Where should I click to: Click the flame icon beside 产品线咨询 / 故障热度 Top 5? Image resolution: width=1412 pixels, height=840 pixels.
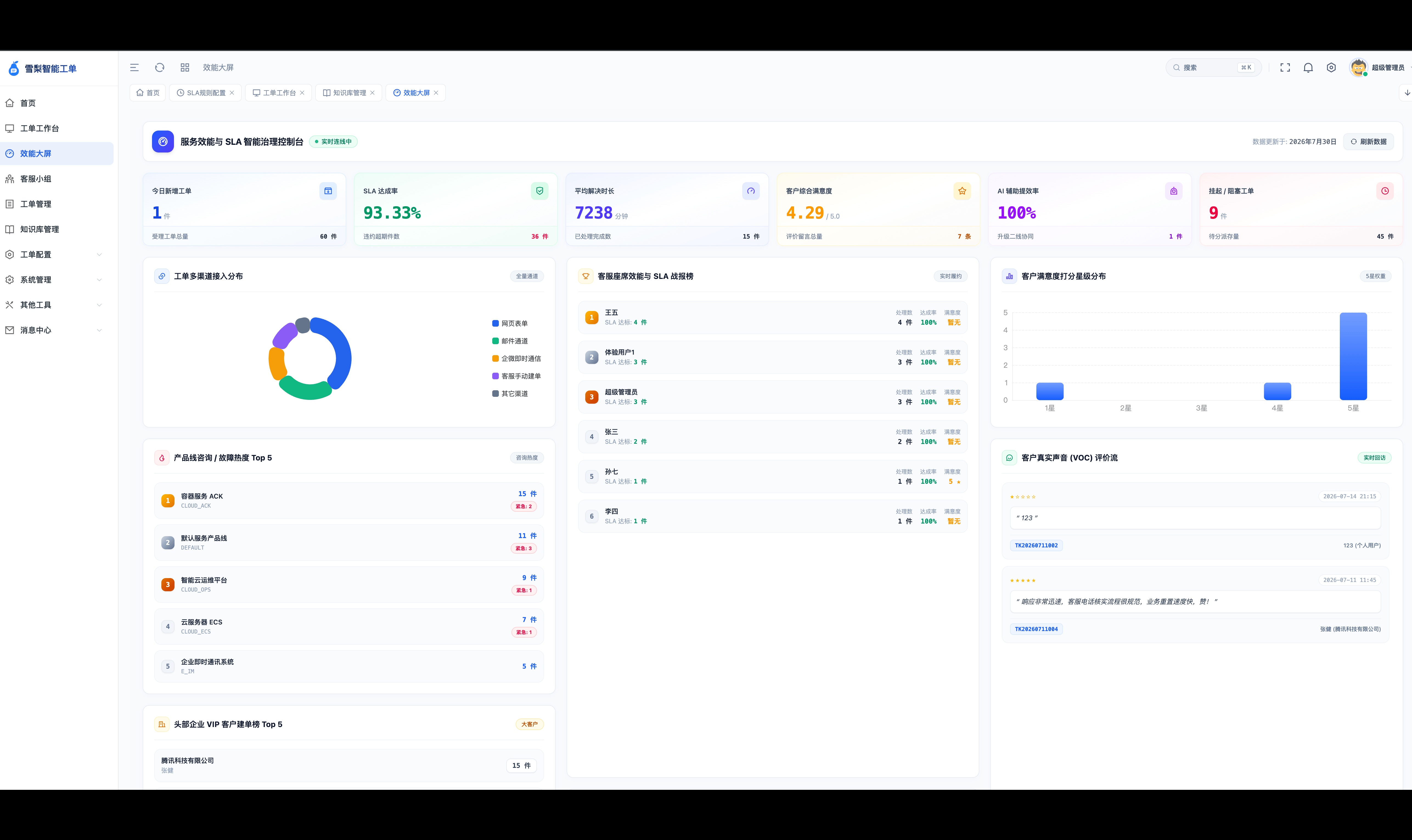pos(162,458)
